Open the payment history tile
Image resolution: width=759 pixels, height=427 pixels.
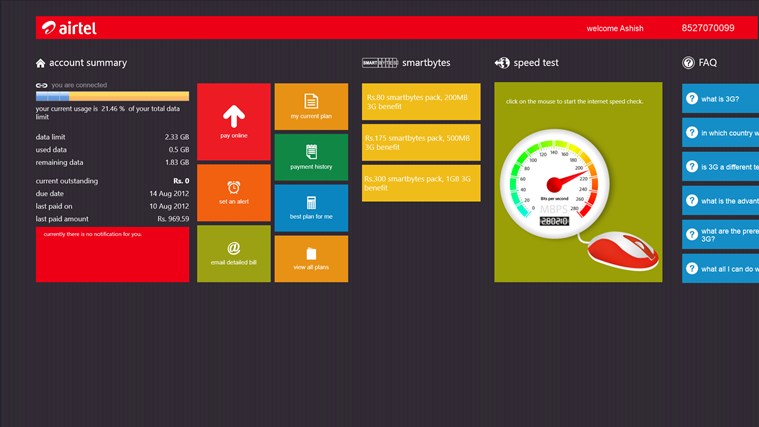click(311, 157)
